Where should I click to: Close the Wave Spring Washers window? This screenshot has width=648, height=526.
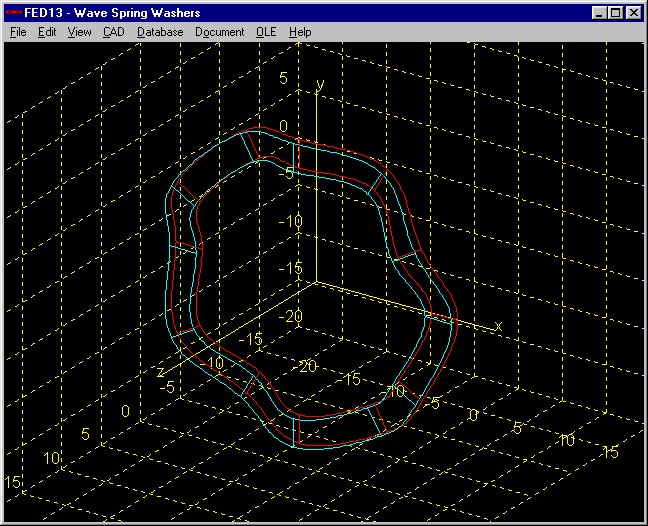pyautogui.click(x=634, y=13)
